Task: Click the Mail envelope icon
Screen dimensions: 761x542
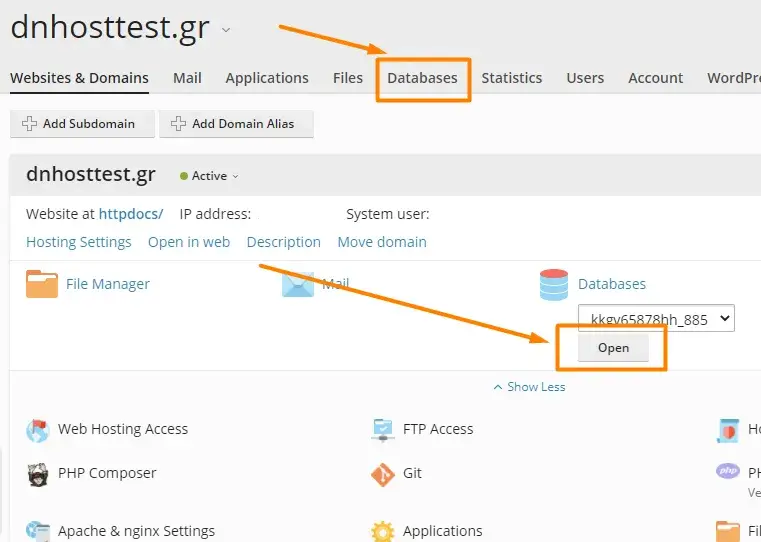Action: [x=298, y=284]
